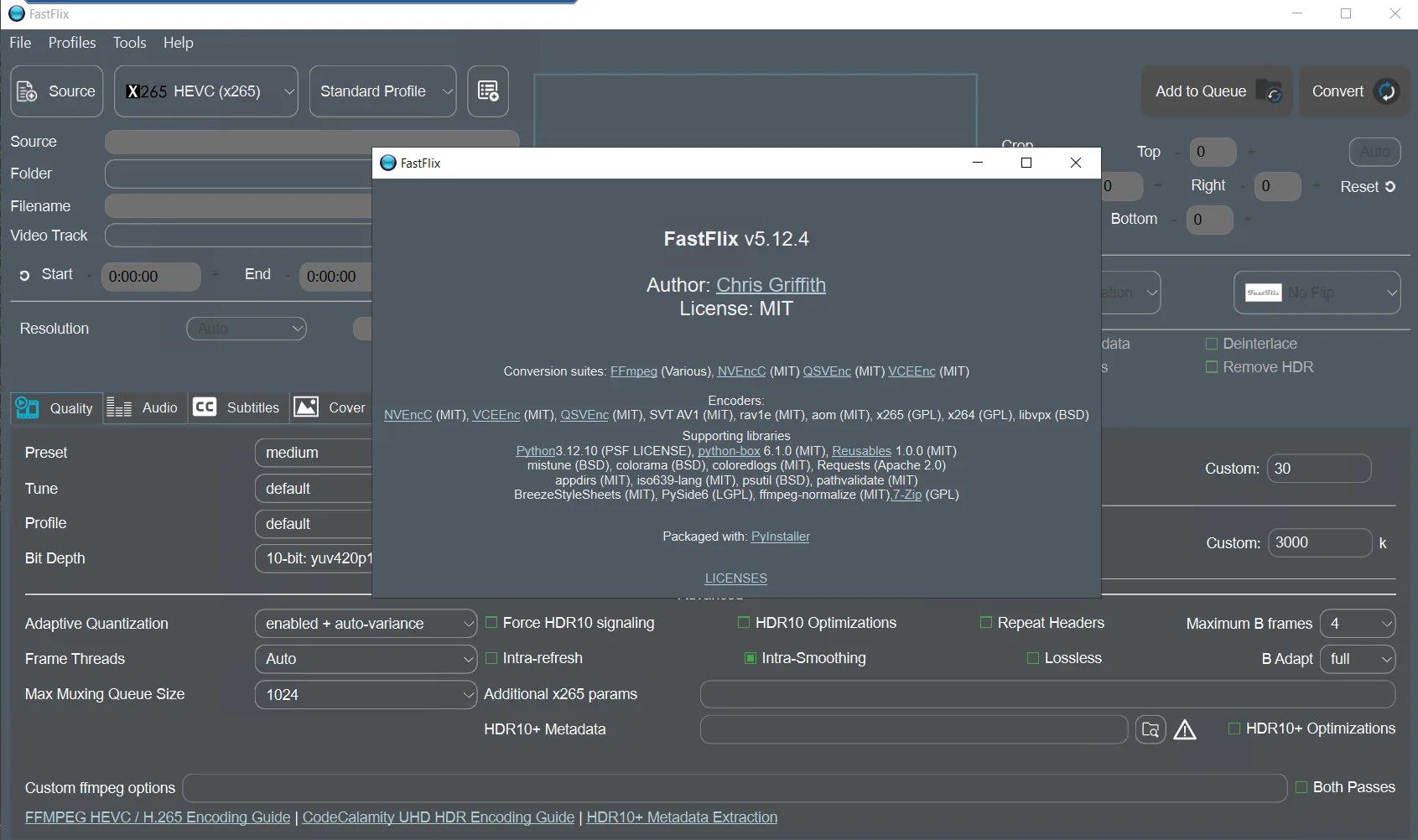Toggle Remove HDR checkbox
Image resolution: width=1418 pixels, height=840 pixels.
click(1212, 367)
